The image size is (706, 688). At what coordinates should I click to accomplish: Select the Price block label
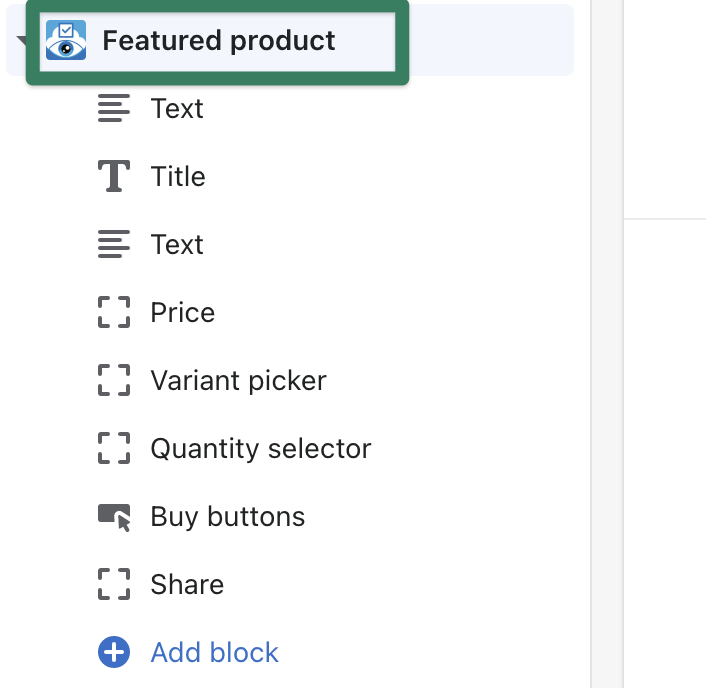(183, 312)
